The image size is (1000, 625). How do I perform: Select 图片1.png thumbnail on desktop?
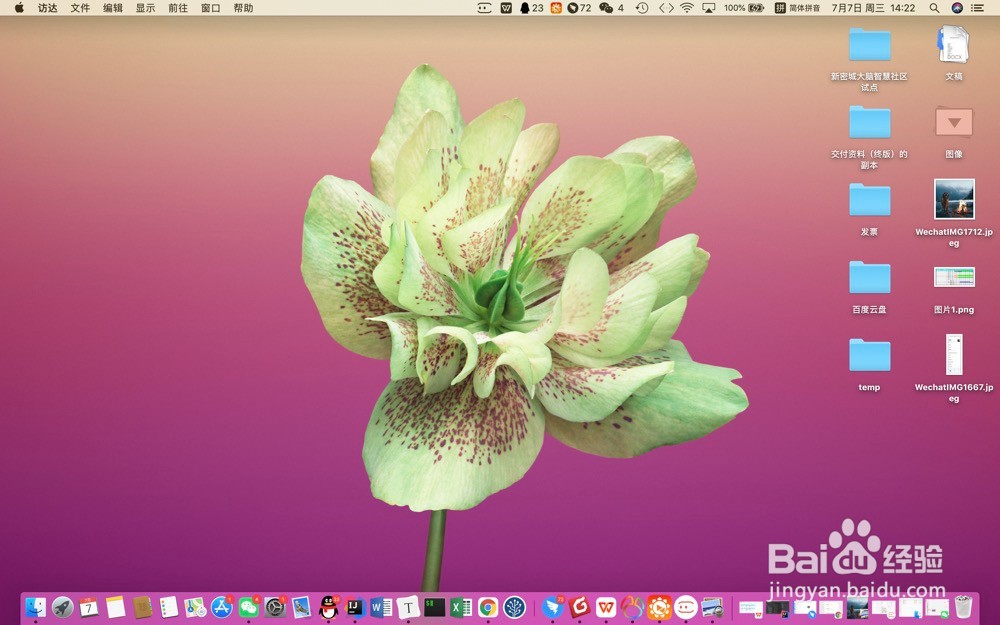click(954, 277)
